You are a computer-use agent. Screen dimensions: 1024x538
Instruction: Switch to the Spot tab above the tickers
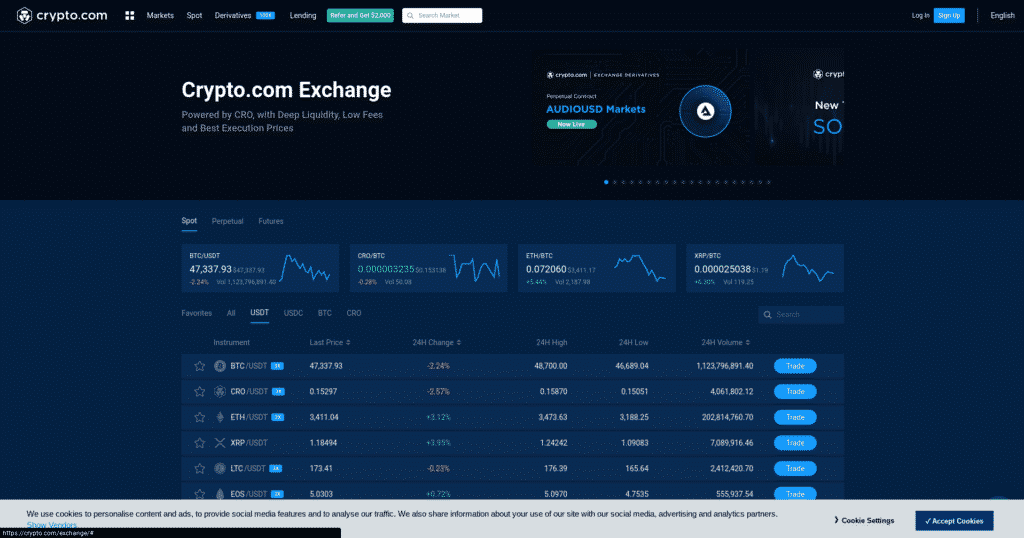click(x=189, y=221)
